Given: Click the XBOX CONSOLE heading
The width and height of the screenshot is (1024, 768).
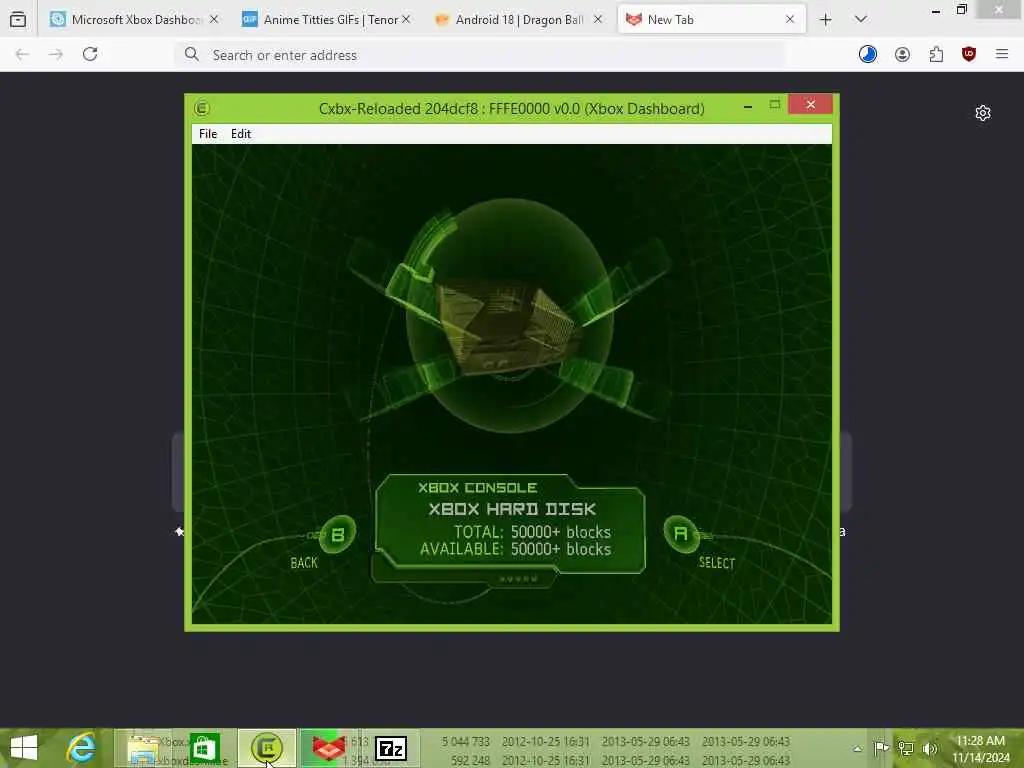Looking at the screenshot, I should click(477, 488).
